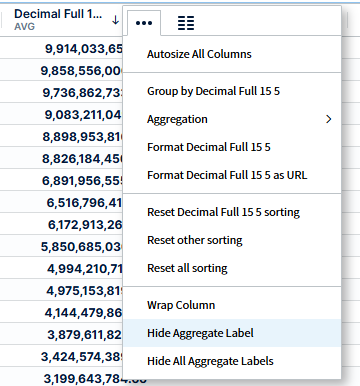Select the Decimal Full column header
Image resolution: width=360 pixels, height=386 pixels.
58,14
